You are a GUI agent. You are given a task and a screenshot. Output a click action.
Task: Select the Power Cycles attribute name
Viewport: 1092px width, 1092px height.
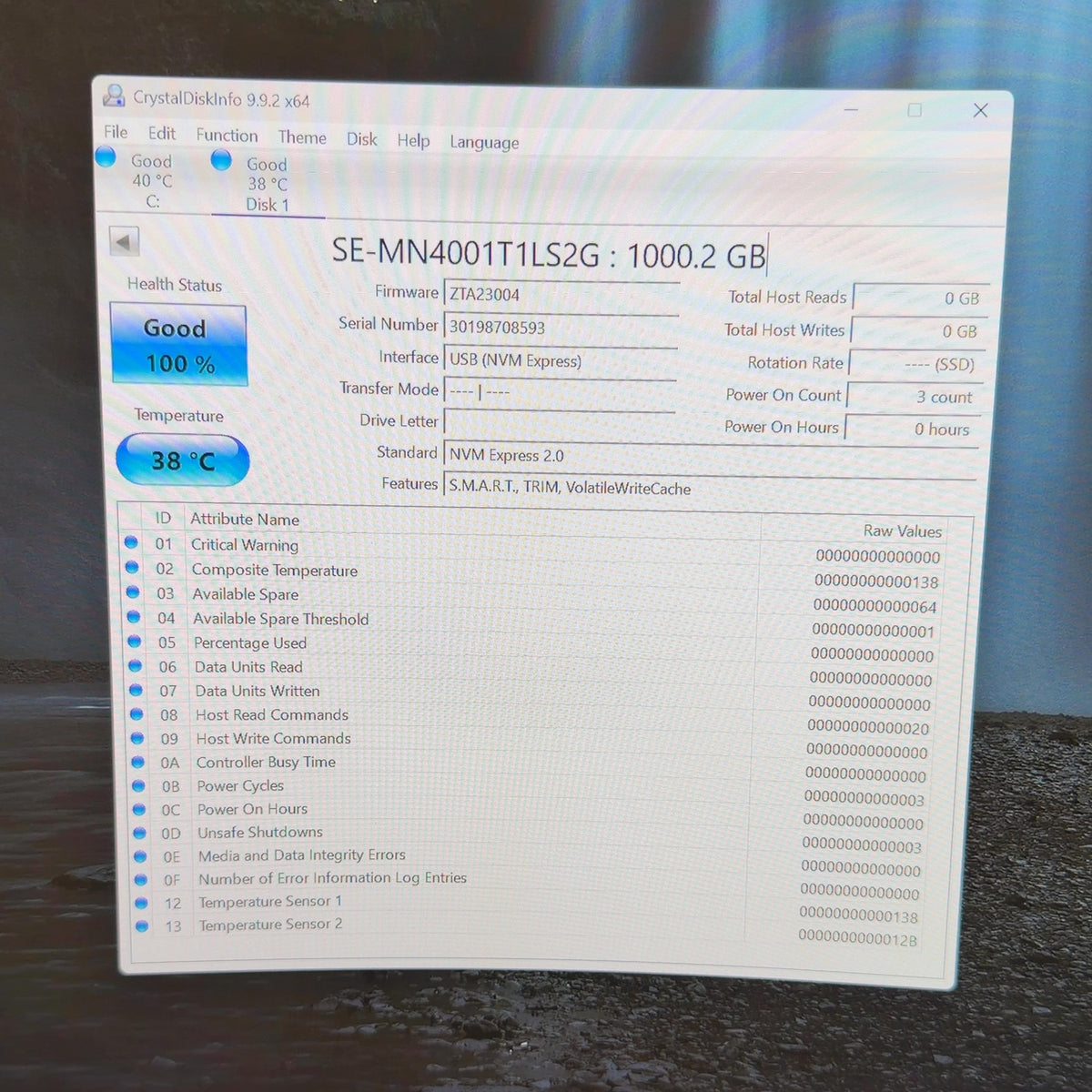click(x=241, y=785)
